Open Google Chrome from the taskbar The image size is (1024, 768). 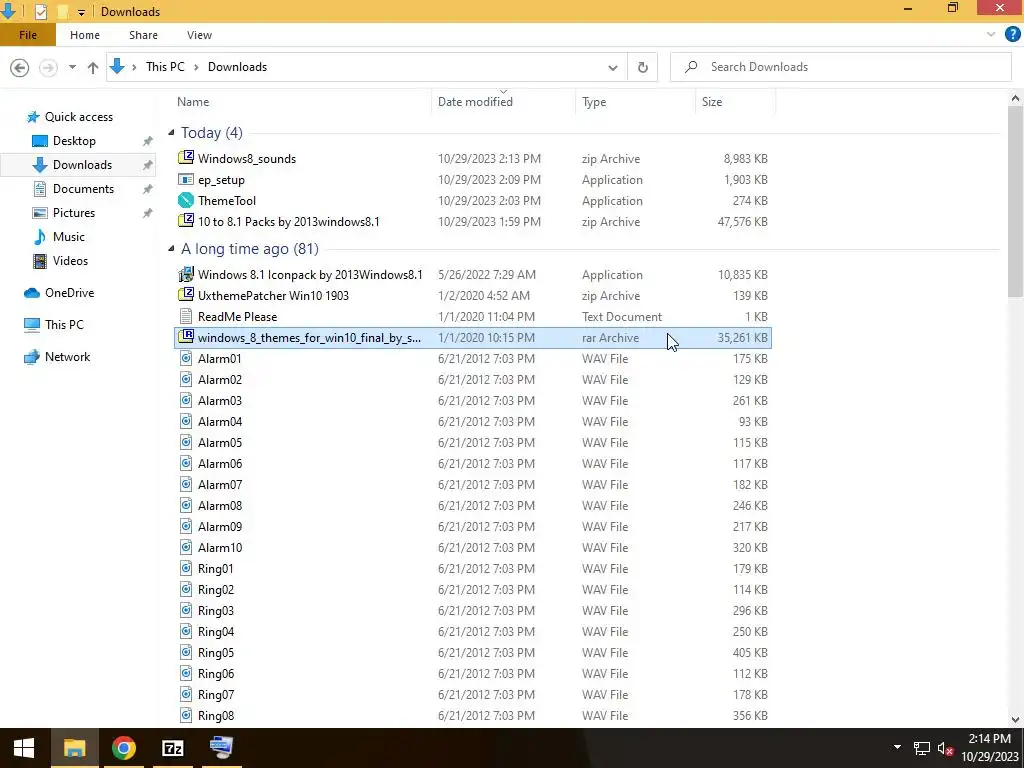pyautogui.click(x=123, y=748)
